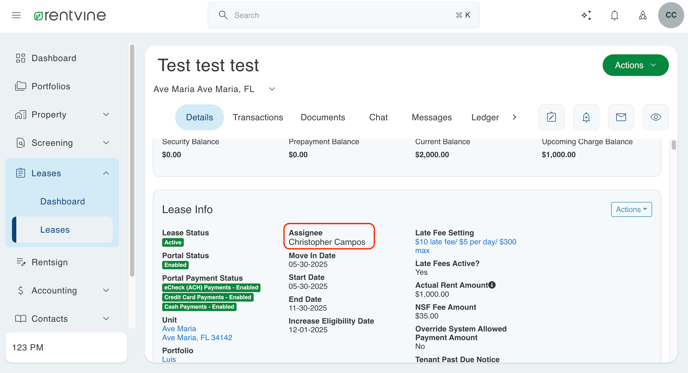The width and height of the screenshot is (688, 373).
Task: Switch to the Transactions tab
Action: pos(258,117)
